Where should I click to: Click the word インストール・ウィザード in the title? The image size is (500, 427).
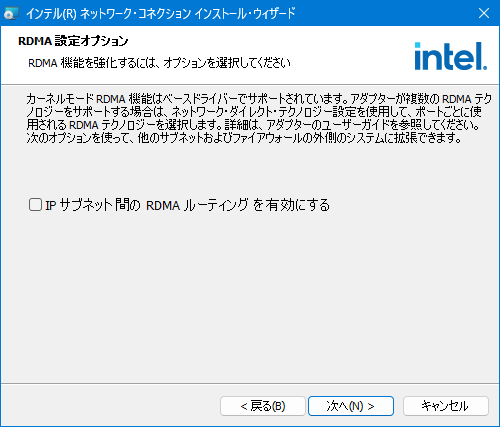click(x=245, y=14)
